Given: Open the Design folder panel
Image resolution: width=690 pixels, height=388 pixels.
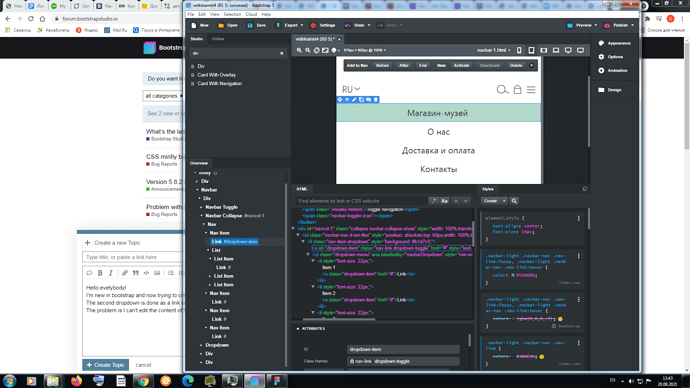Looking at the screenshot, I should (x=609, y=90).
